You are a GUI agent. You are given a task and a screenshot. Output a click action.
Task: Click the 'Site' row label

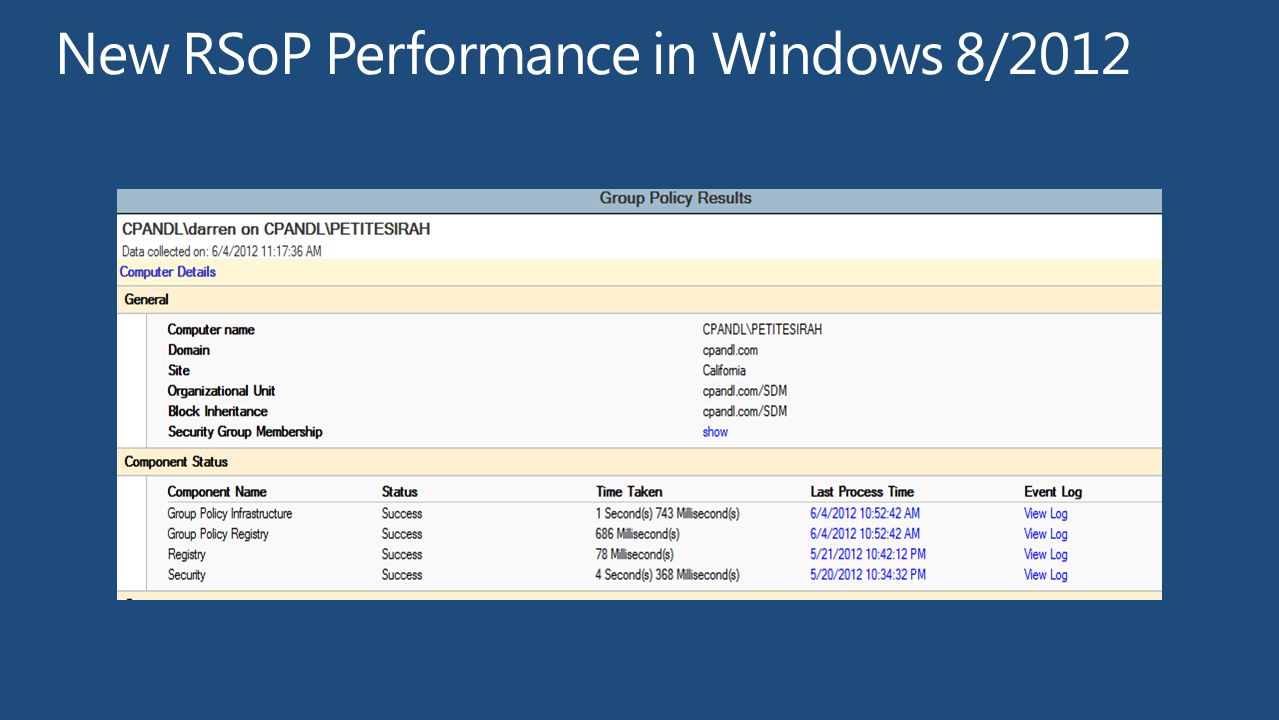[x=179, y=371]
